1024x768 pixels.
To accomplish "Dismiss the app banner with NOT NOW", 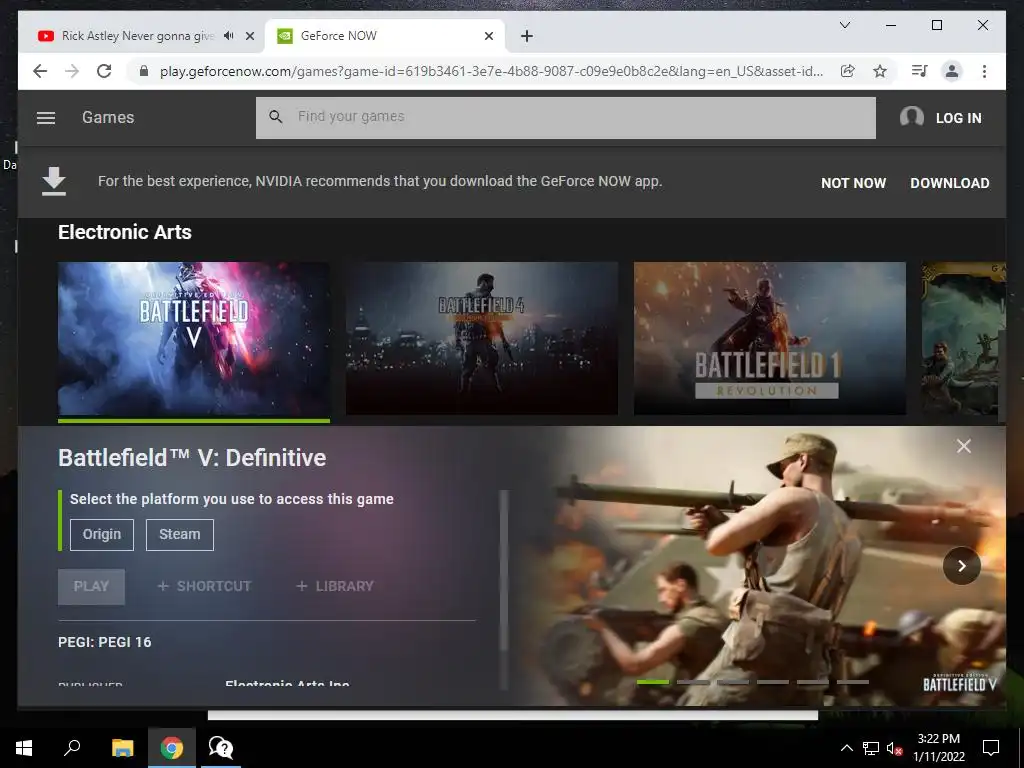I will pos(853,183).
